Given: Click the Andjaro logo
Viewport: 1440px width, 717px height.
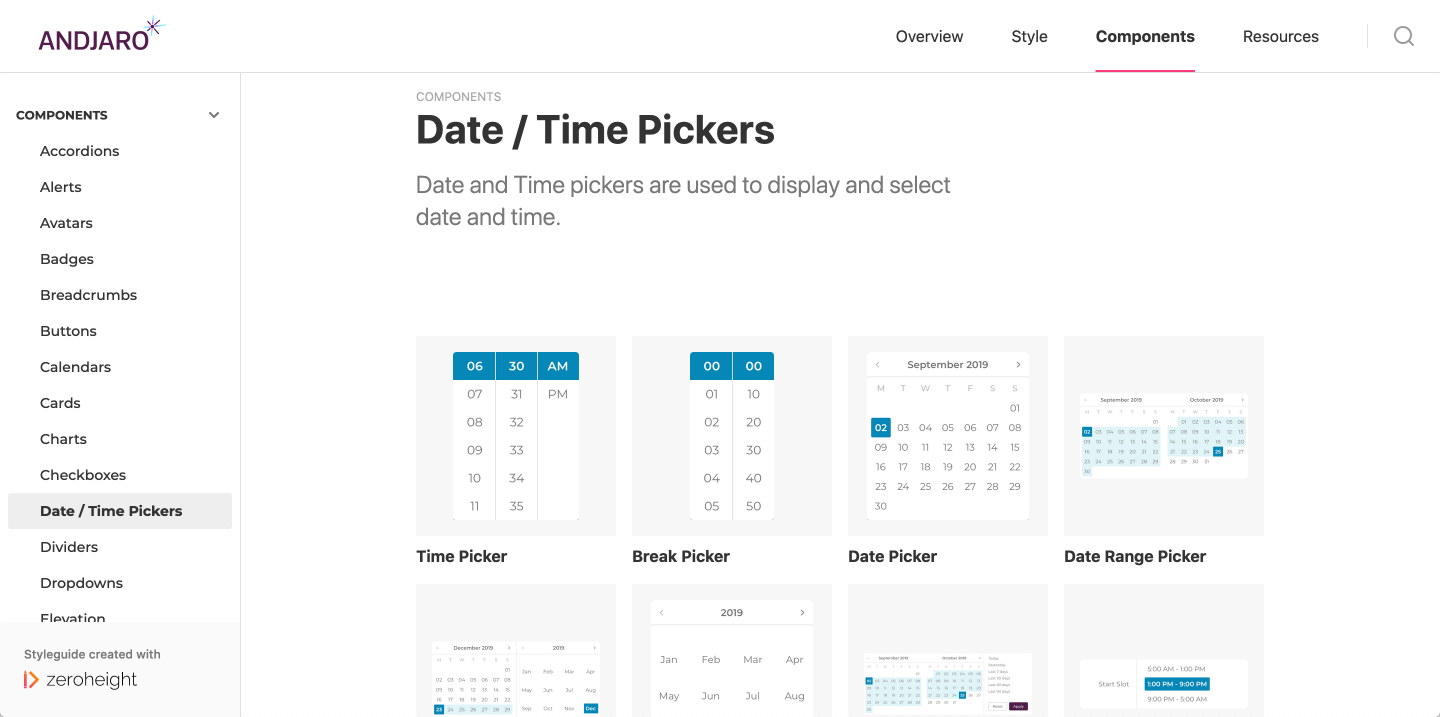Looking at the screenshot, I should pos(101,35).
